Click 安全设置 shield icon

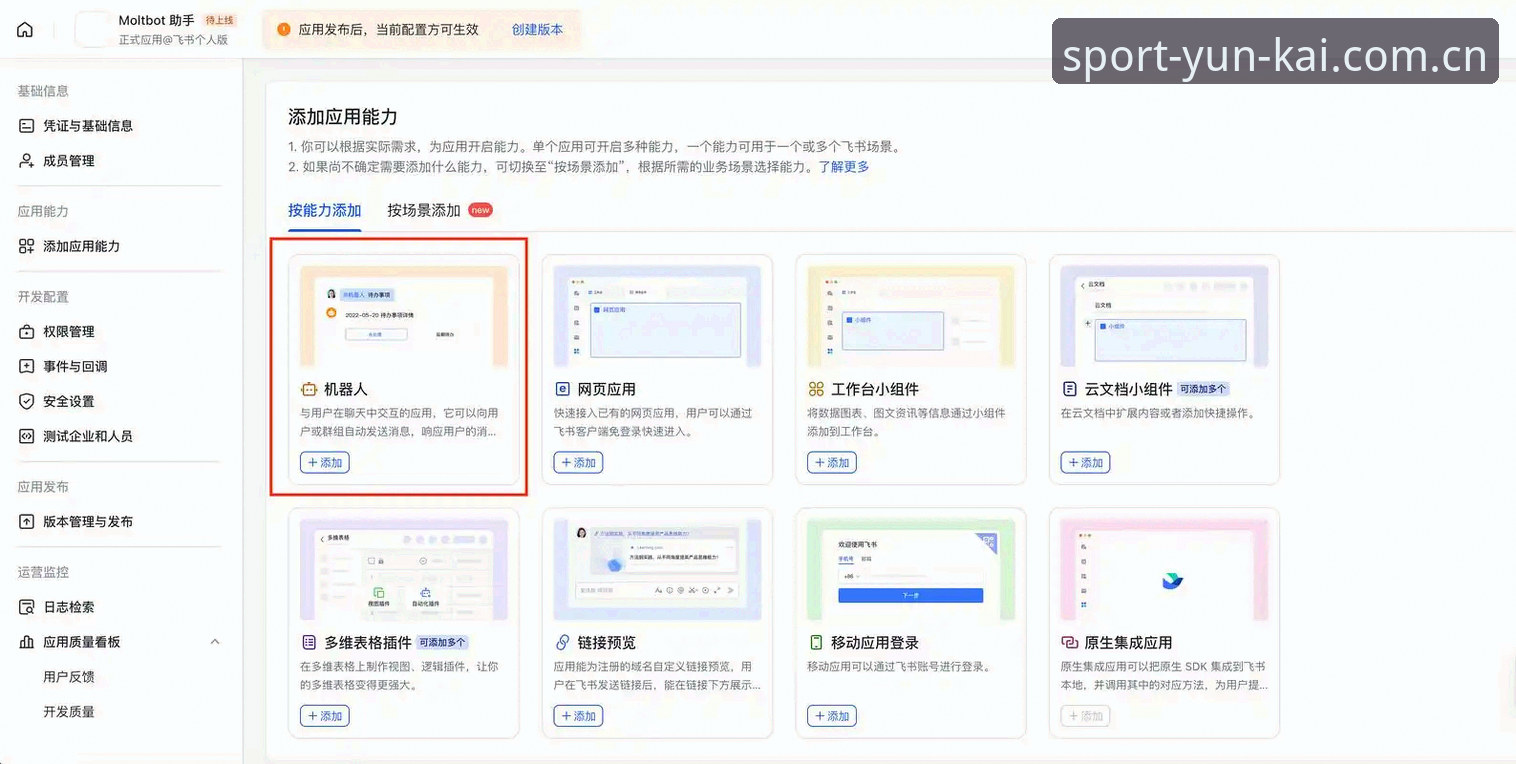pos(27,402)
